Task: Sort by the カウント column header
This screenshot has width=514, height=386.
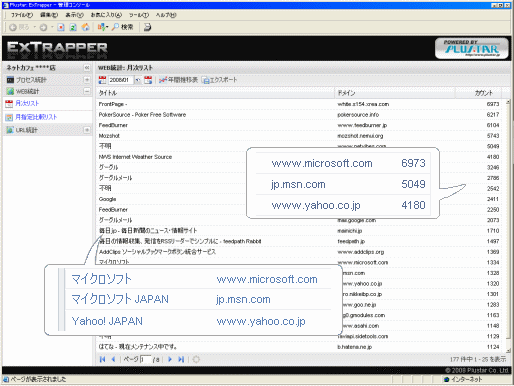Action: 479,93
